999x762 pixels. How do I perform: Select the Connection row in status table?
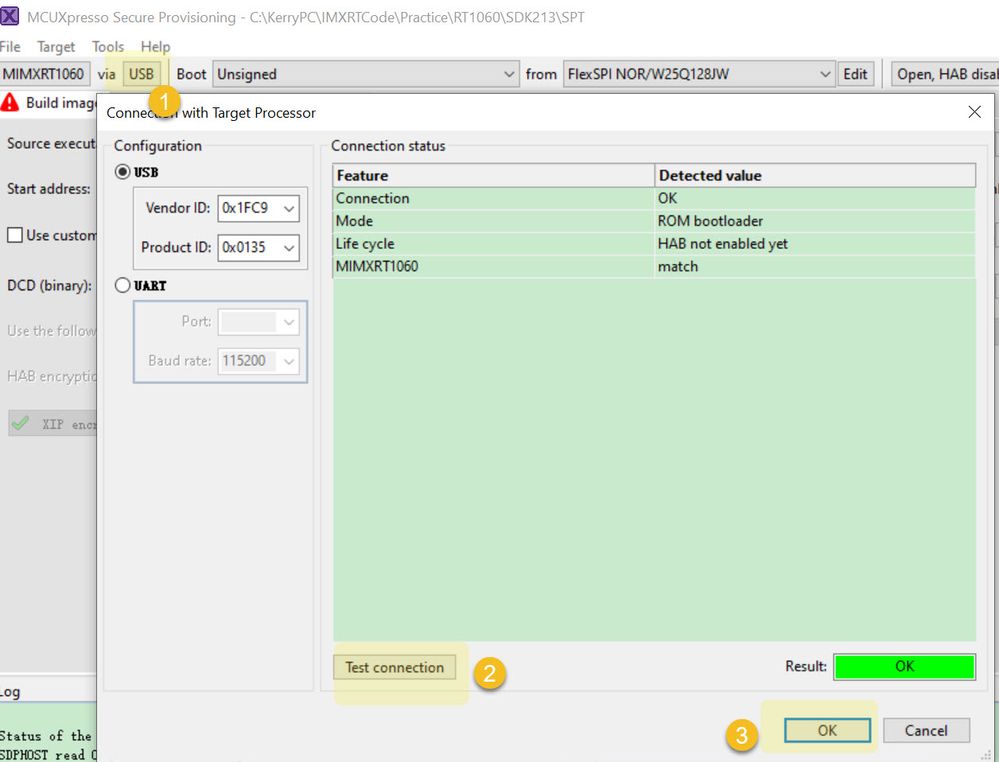click(x=654, y=198)
